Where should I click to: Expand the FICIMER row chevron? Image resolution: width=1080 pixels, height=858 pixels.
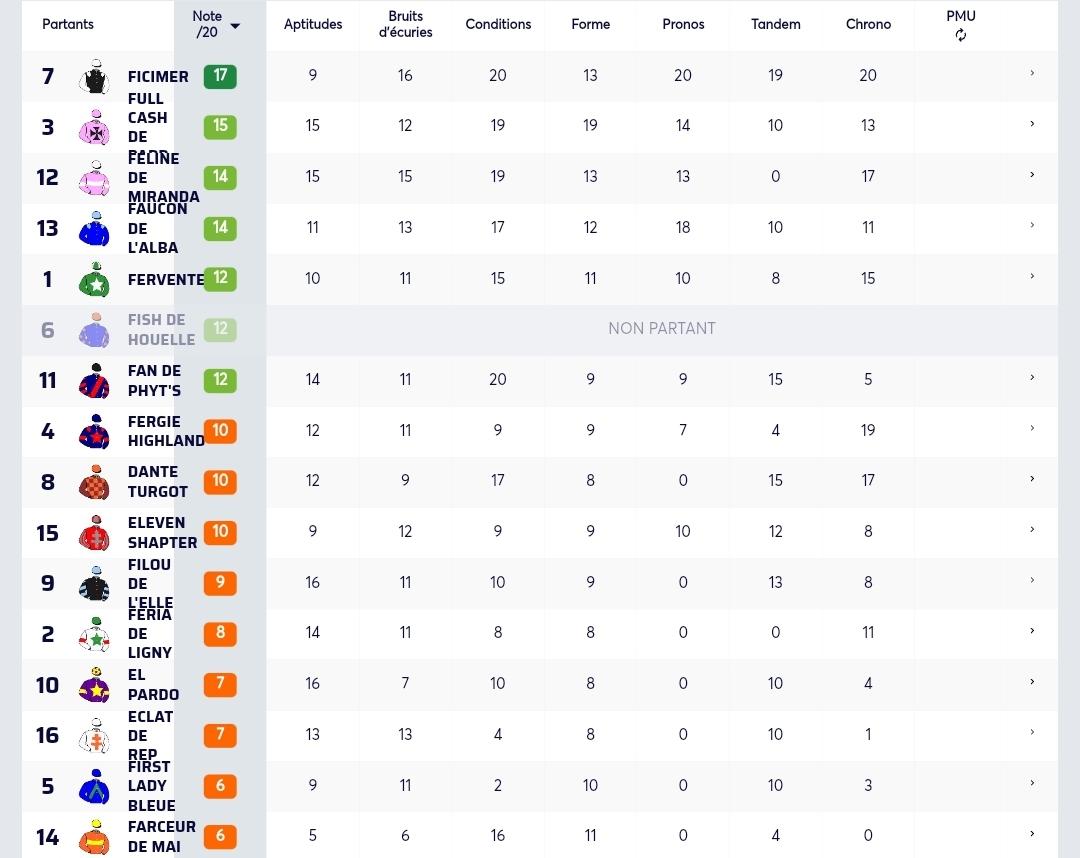[x=1032, y=73]
